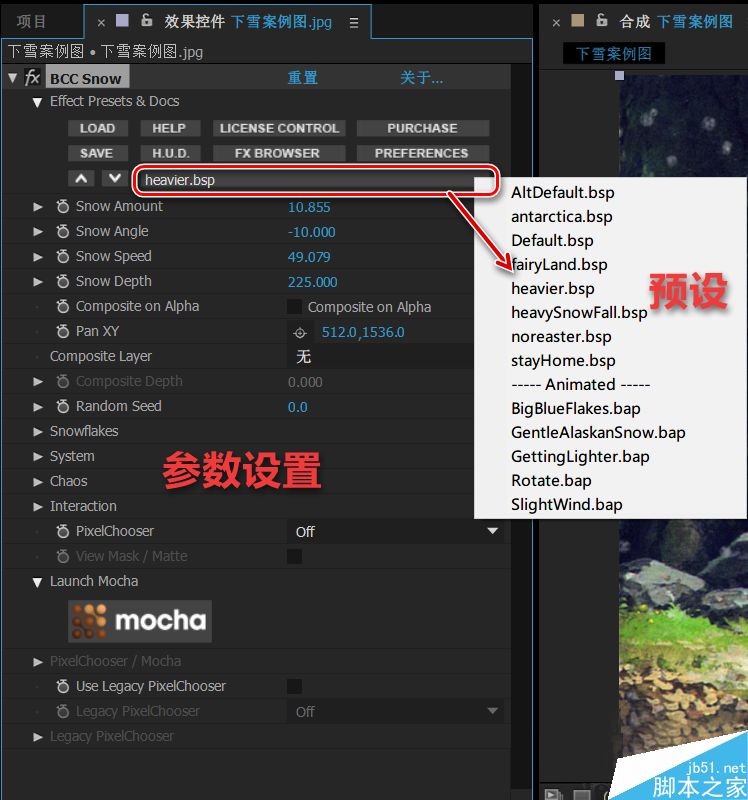Click the Pan XY crosshair point picker
Image resolution: width=748 pixels, height=800 pixels.
coord(300,333)
